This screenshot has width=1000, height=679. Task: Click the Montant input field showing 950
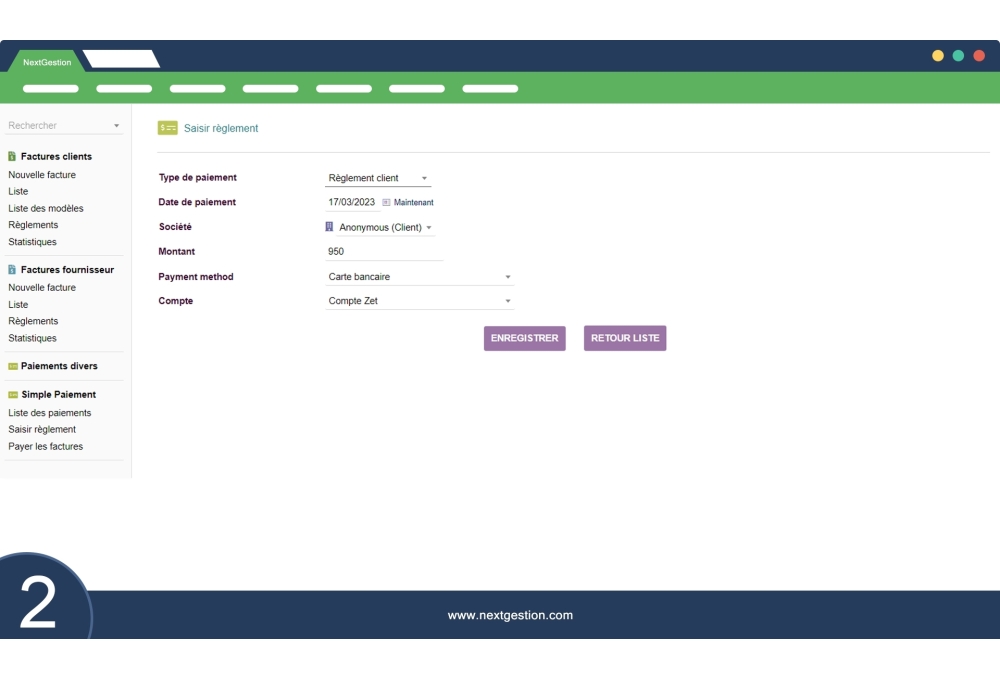pos(384,252)
